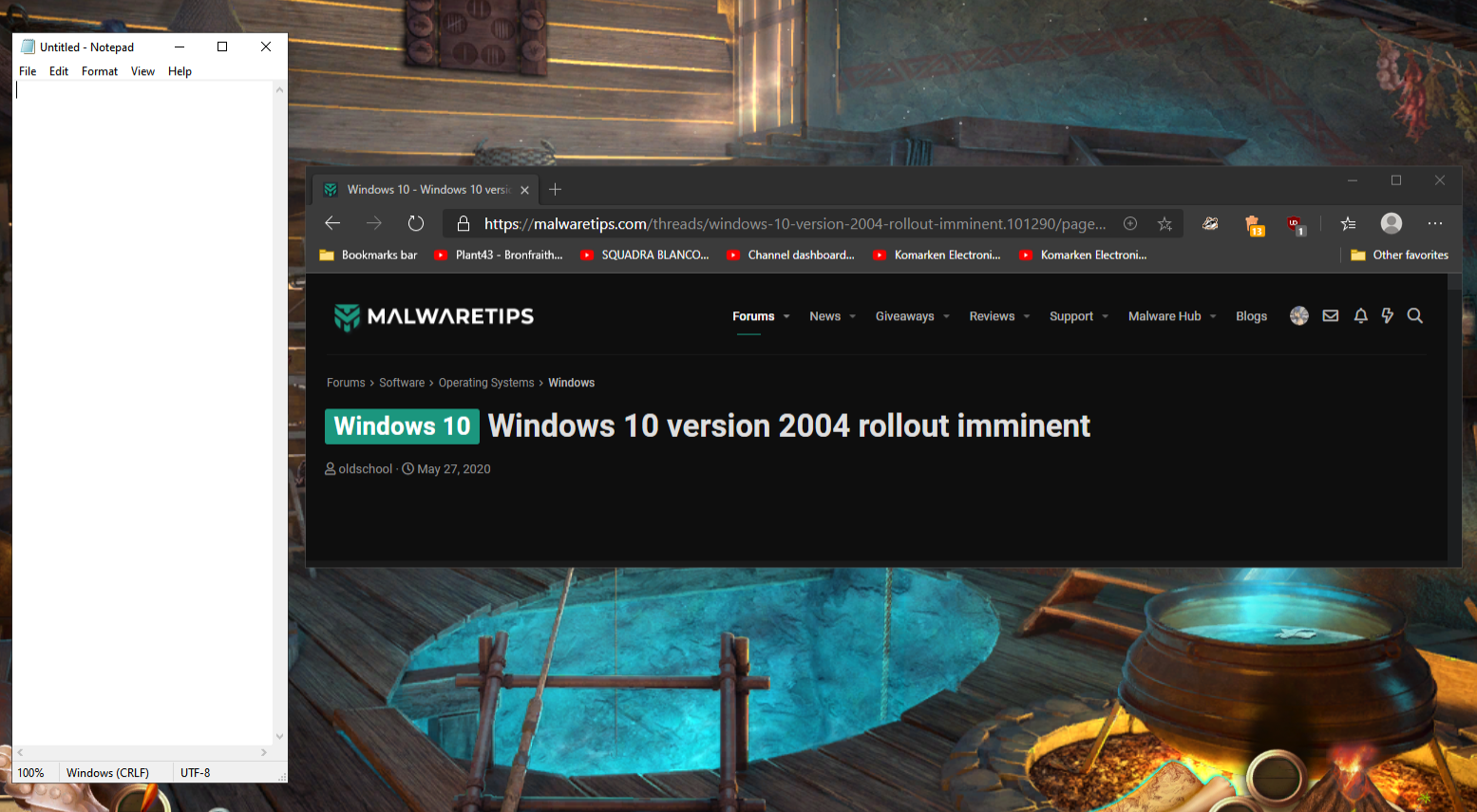Open the forum inbox envelope
The image size is (1477, 812).
click(1331, 316)
